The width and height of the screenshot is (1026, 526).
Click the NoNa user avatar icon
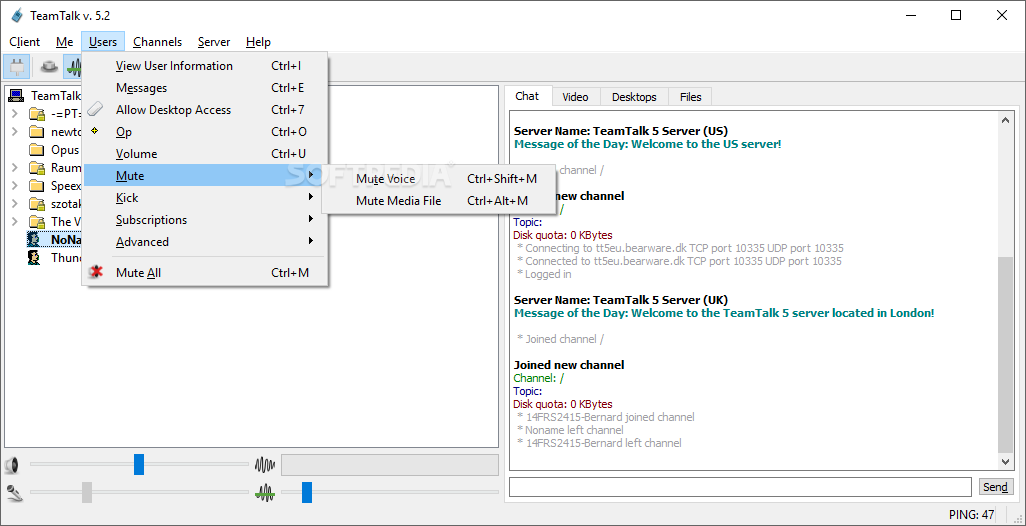click(34, 239)
